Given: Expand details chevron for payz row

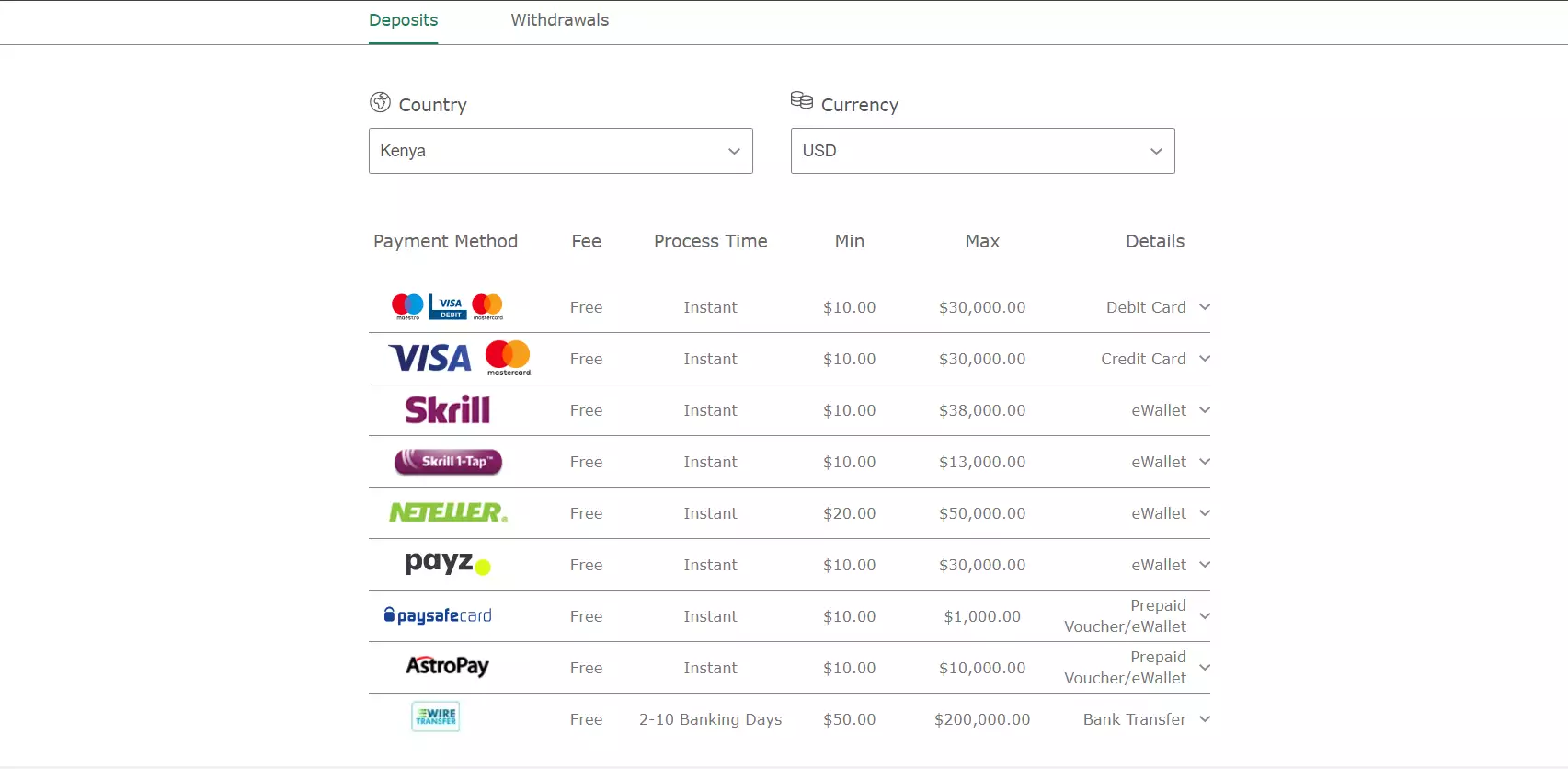Looking at the screenshot, I should (1205, 565).
